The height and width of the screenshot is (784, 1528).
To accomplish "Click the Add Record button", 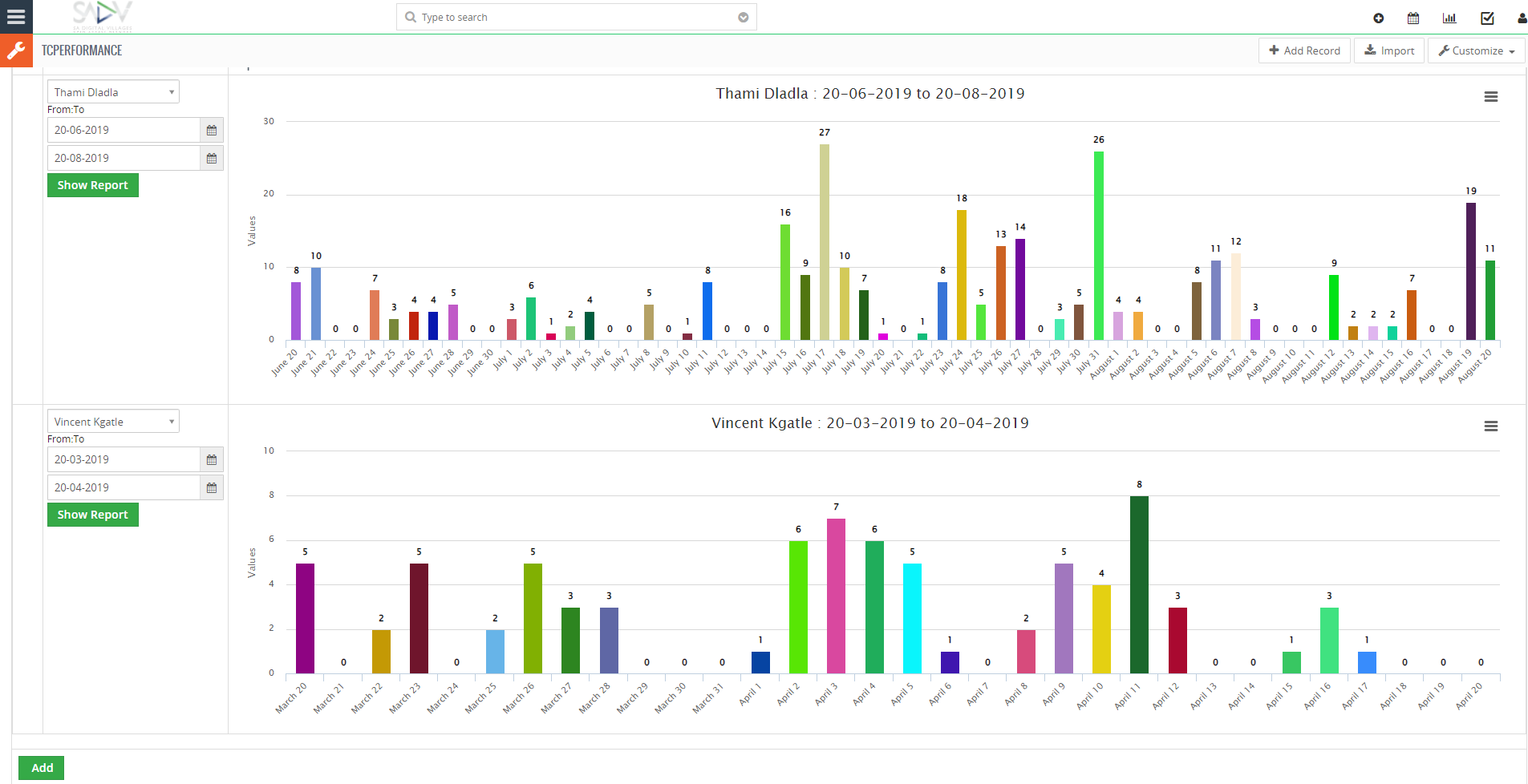I will 1304,51.
